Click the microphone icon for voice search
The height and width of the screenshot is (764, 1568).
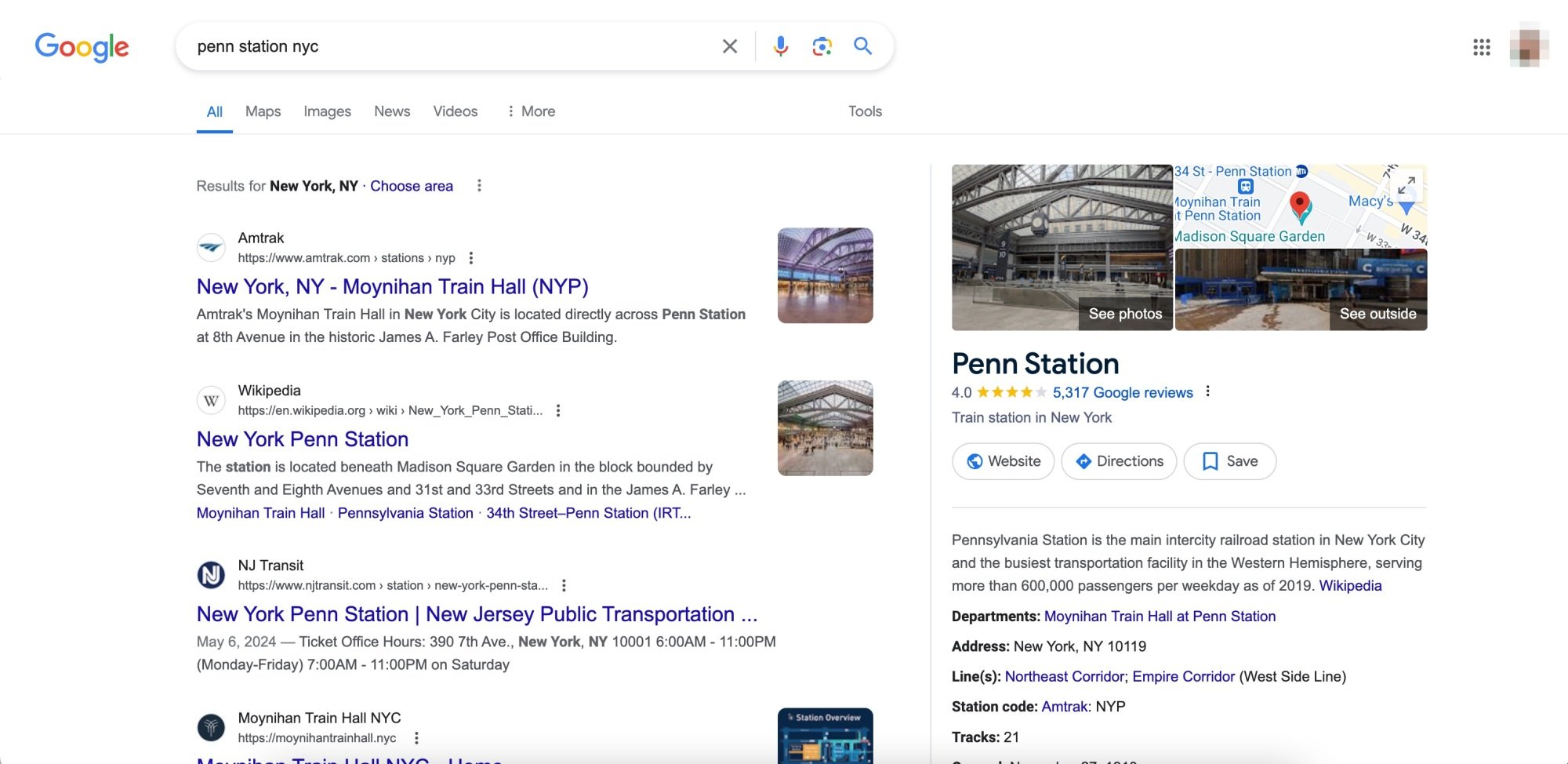[780, 45]
